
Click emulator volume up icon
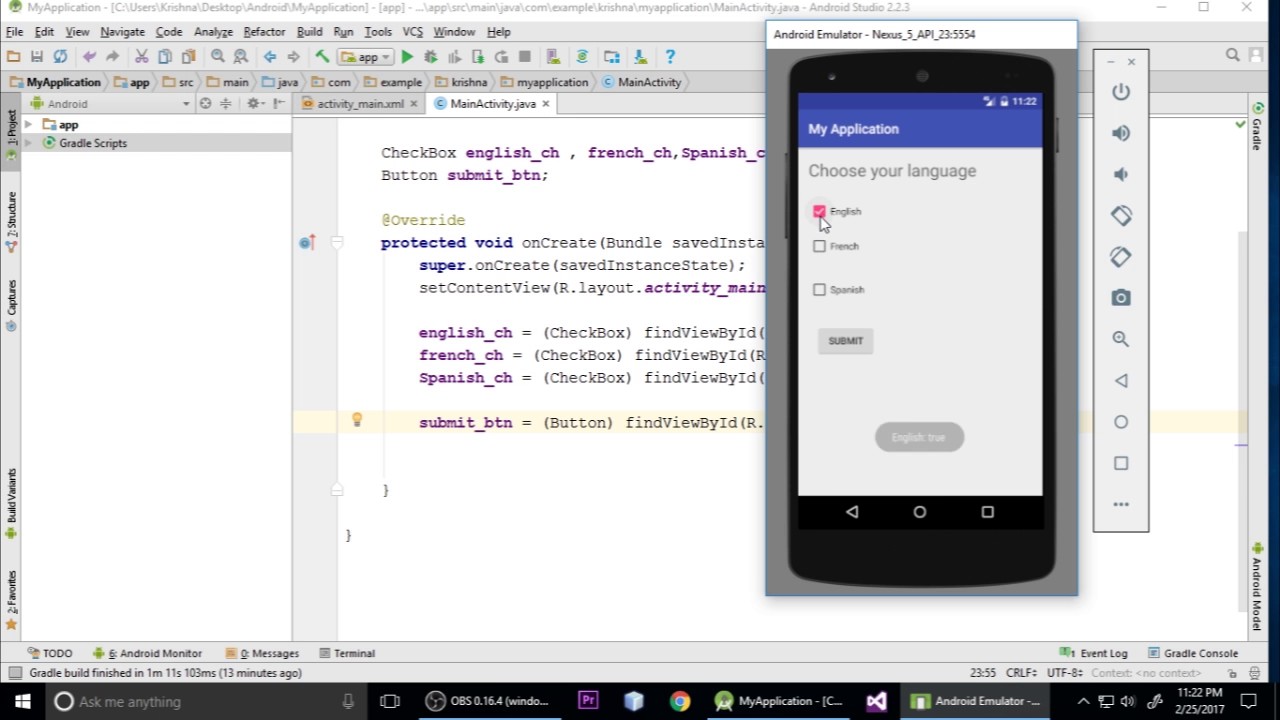coord(1120,133)
